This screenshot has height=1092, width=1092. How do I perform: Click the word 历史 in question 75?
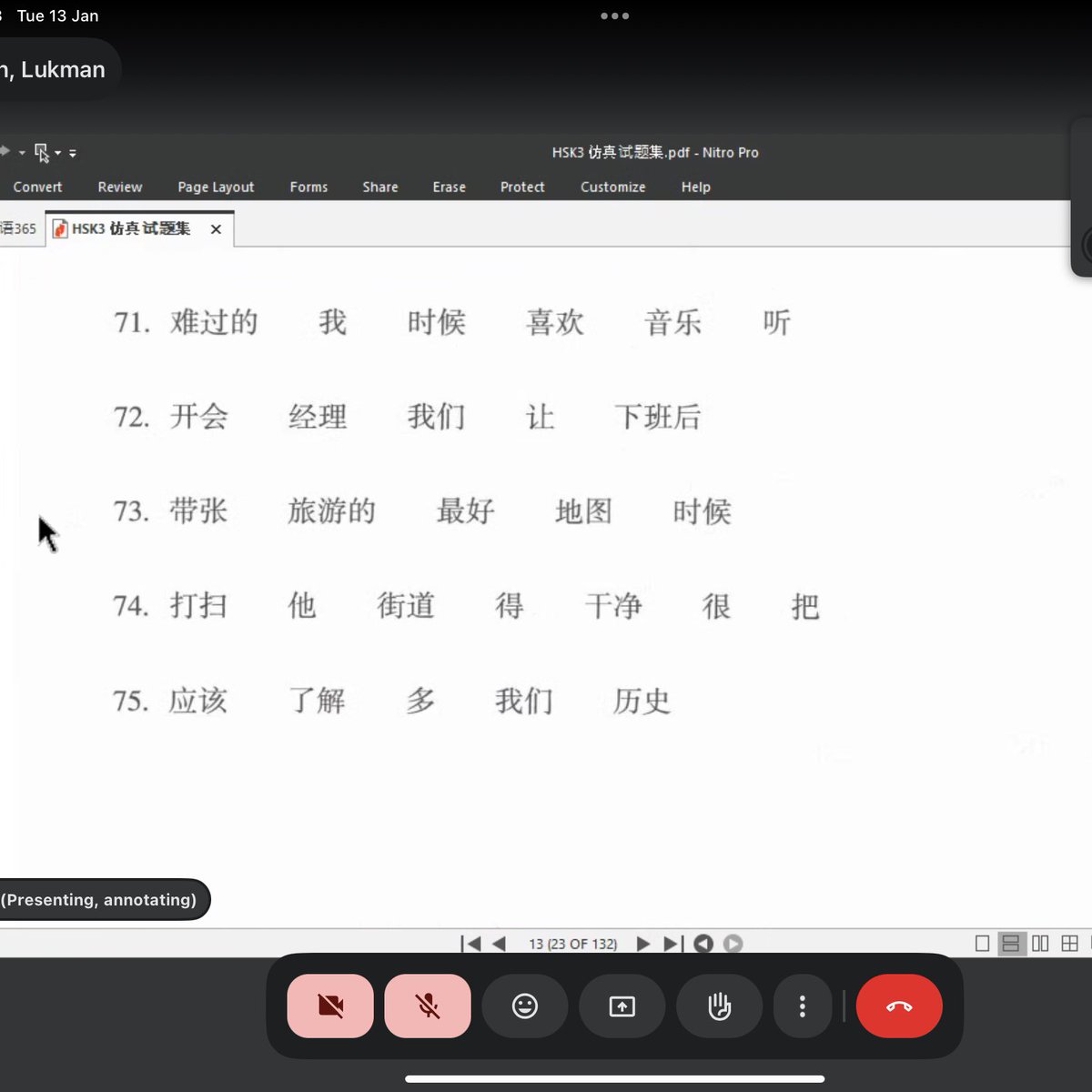[x=642, y=701]
